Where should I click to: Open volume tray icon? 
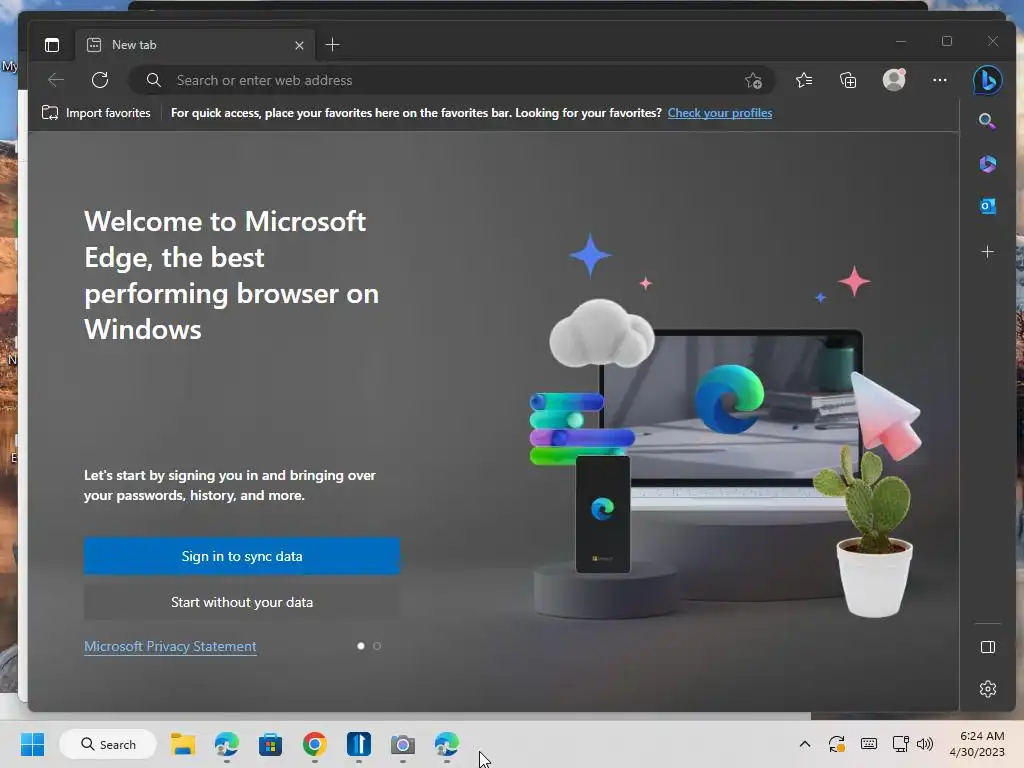[x=925, y=744]
